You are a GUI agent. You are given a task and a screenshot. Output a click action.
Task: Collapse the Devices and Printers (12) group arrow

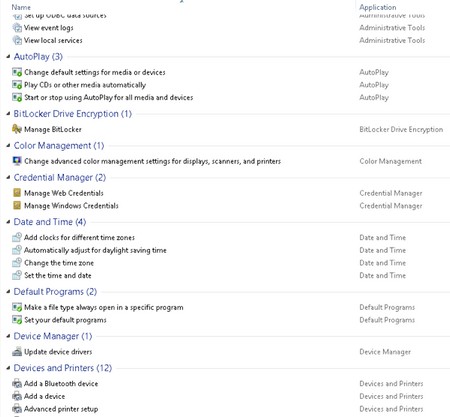pos(8,368)
